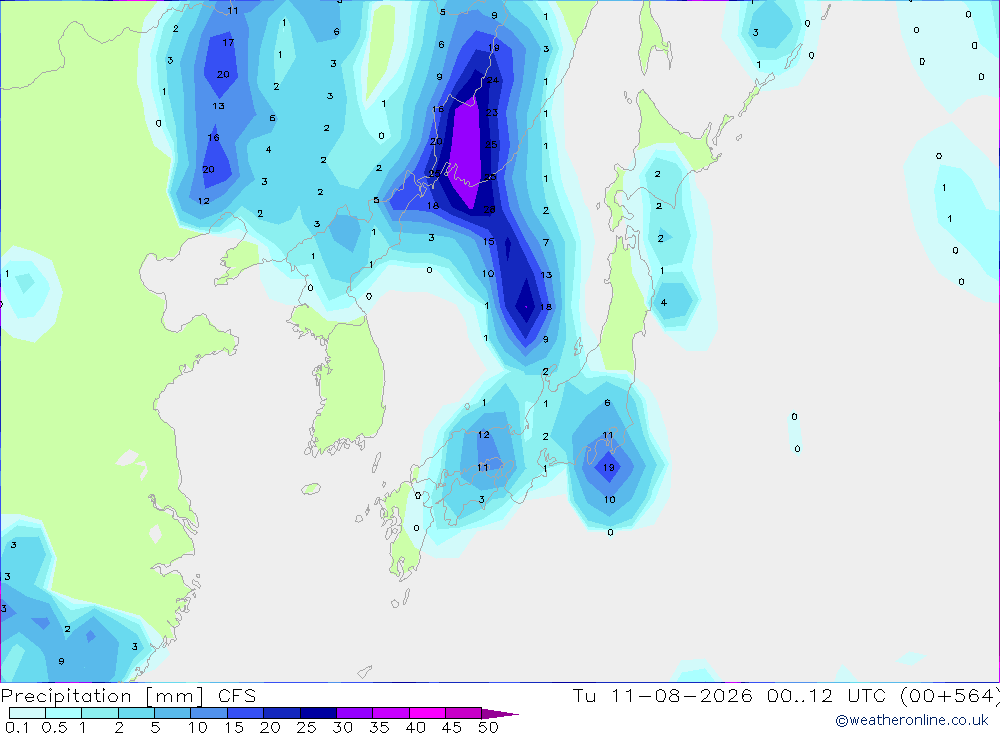Click the '0.1' legend scale label
Screen dimensions: 1000x733
pyautogui.click(x=17, y=727)
